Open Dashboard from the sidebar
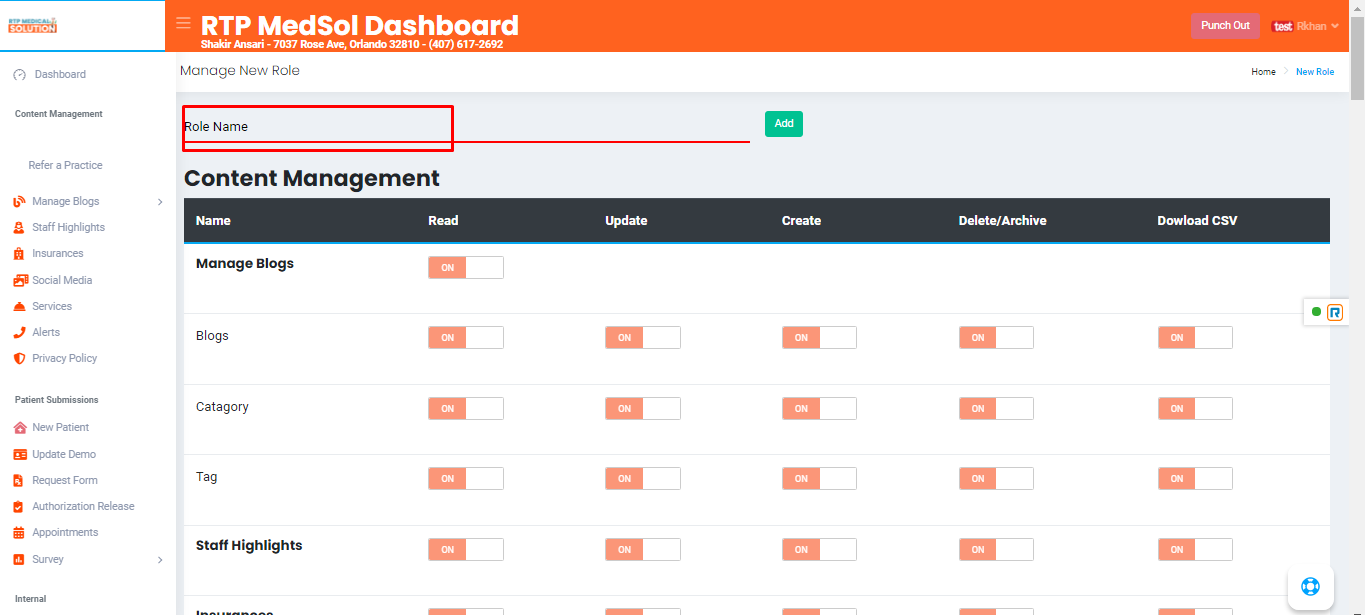1365x615 pixels. 60,75
